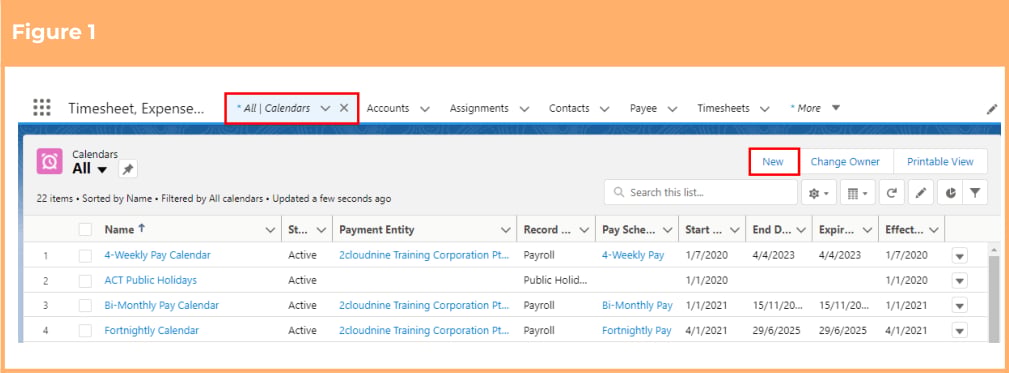Click the 1/7/2020 start date cell
This screenshot has height=373, width=1009.
tap(707, 255)
